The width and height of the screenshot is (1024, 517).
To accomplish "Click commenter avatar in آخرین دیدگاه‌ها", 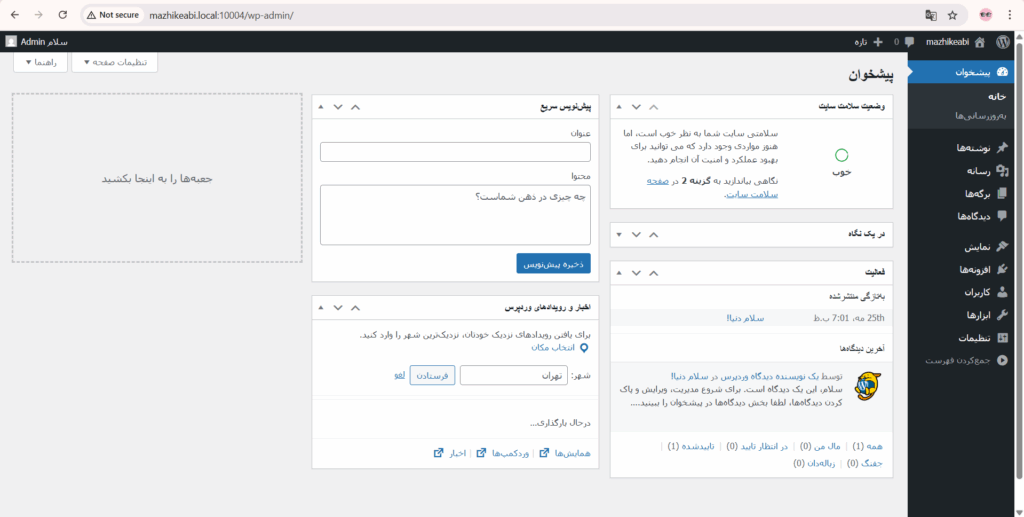I will (867, 386).
